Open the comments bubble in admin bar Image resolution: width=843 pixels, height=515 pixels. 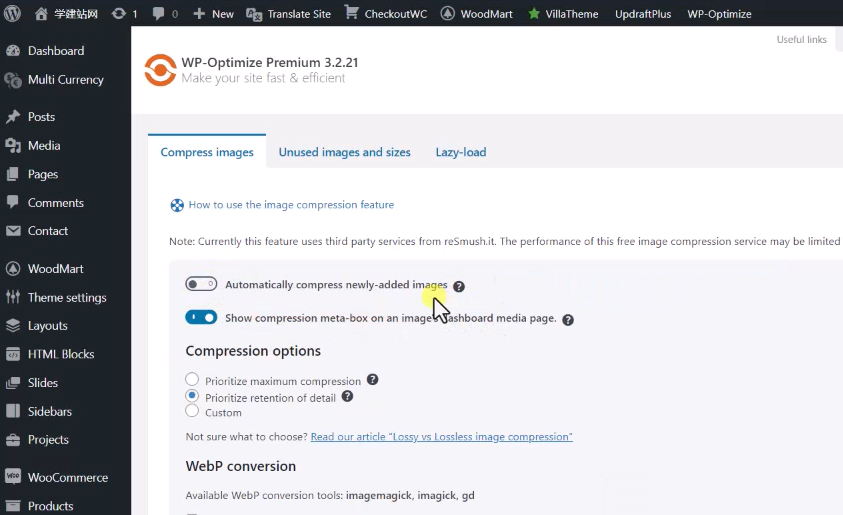pos(159,13)
